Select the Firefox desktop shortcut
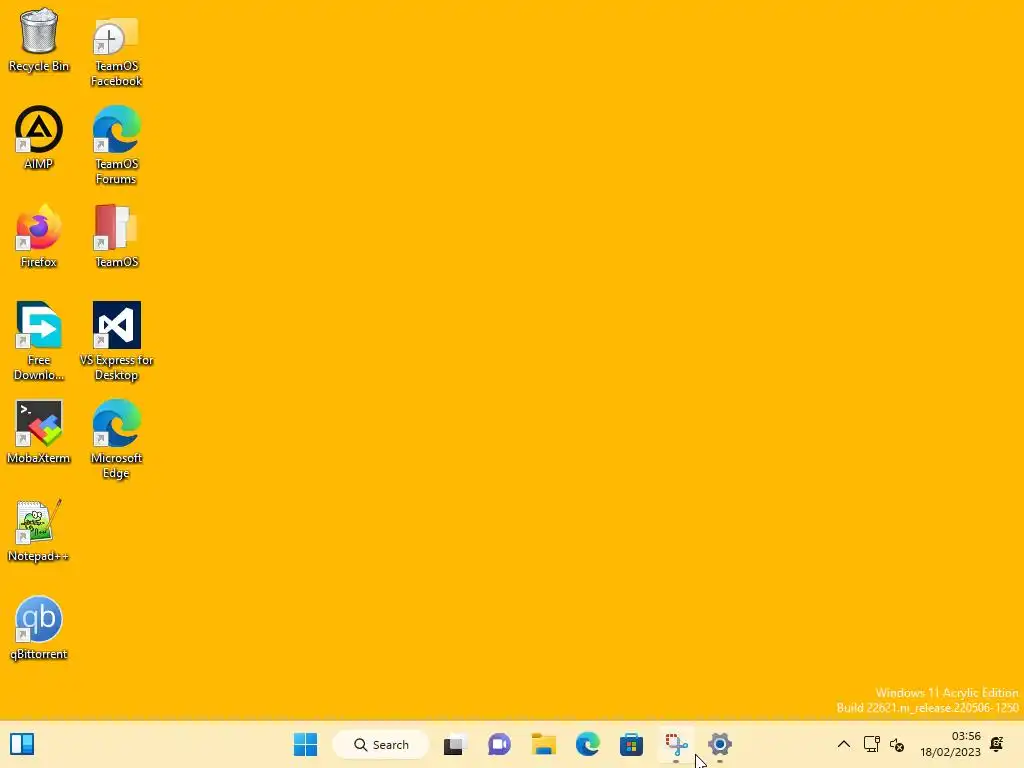The image size is (1024, 768). click(x=39, y=236)
